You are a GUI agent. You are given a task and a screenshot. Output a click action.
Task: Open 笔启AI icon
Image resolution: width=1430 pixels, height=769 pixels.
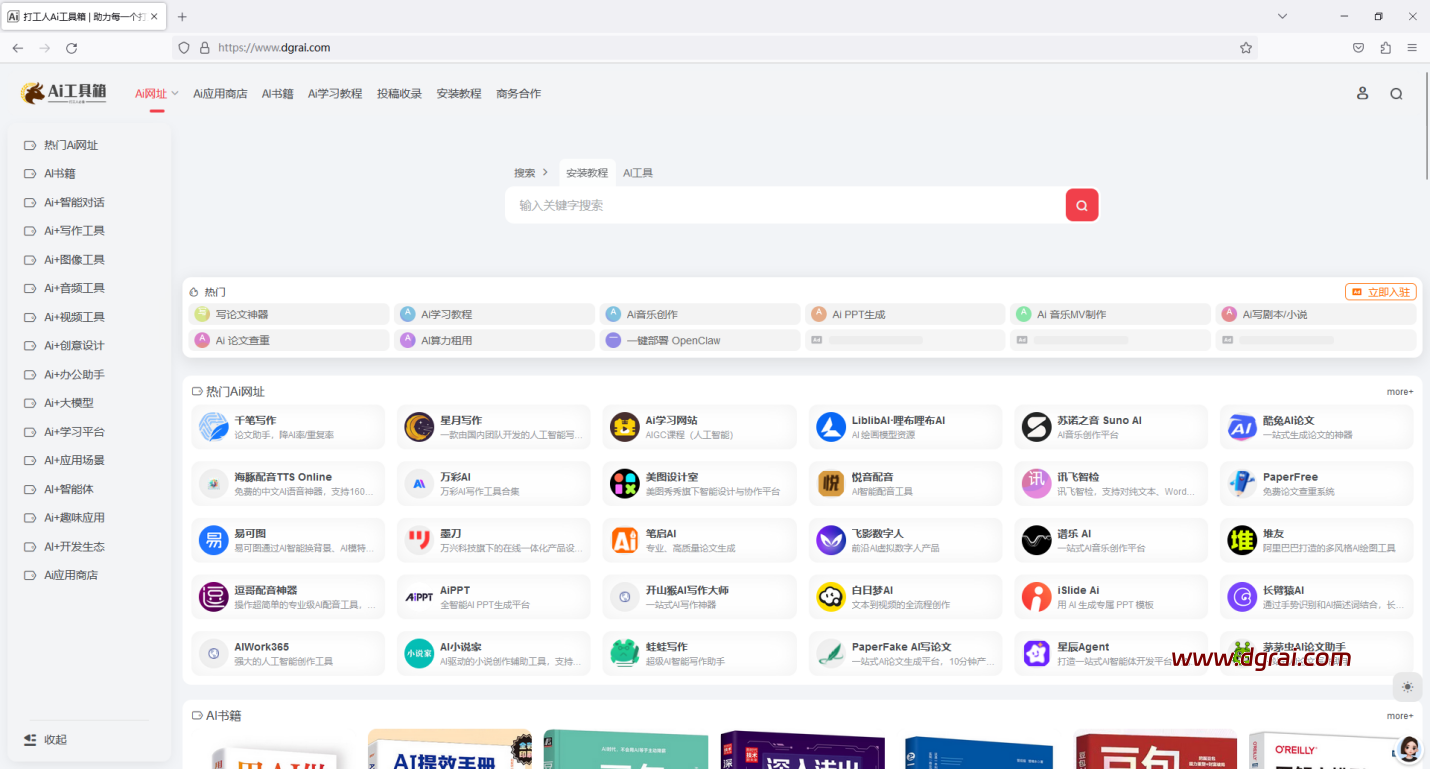(625, 540)
